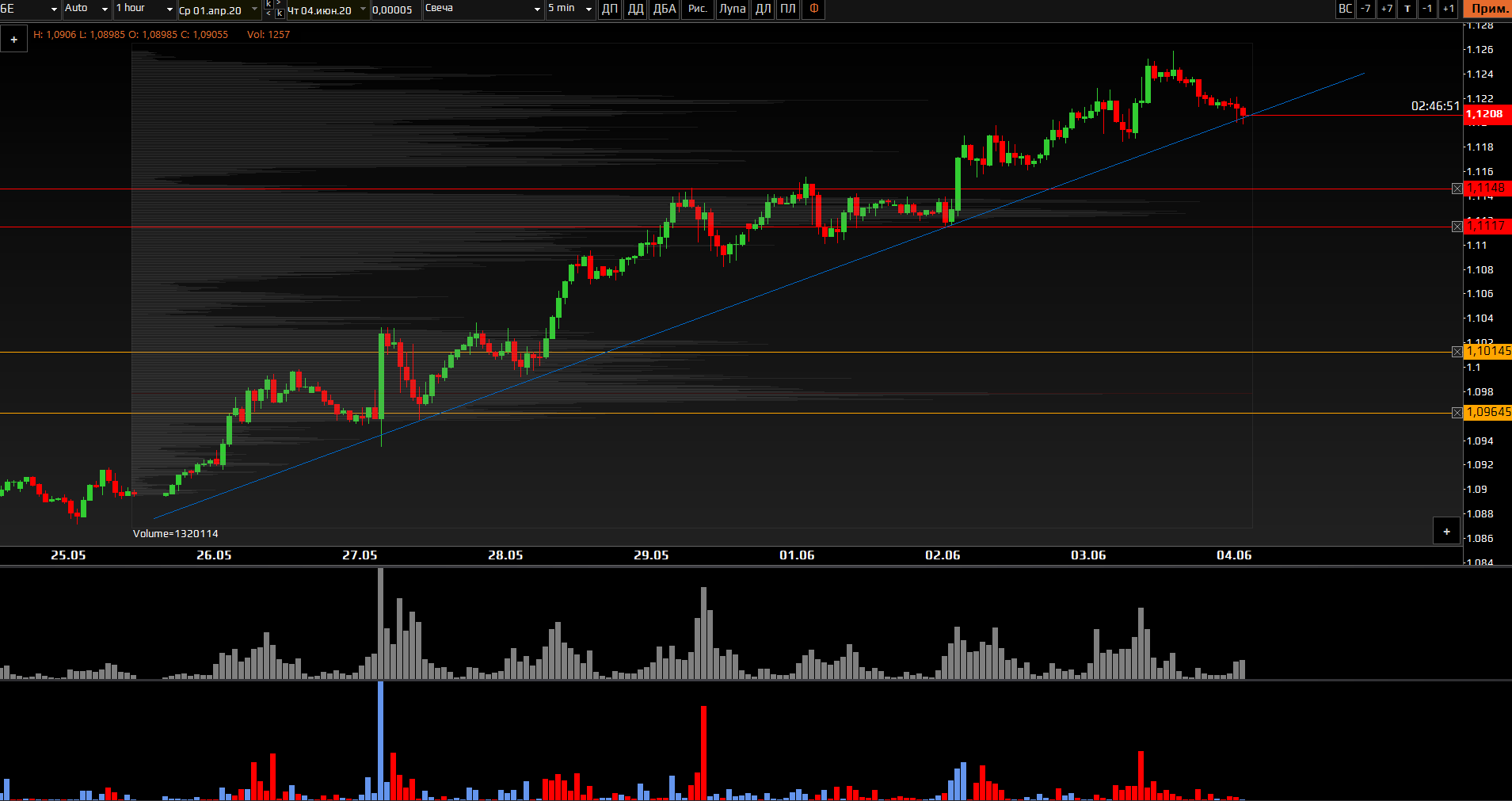The width and height of the screenshot is (1512, 801).
Task: Click the Лупа toolbar item
Action: (732, 9)
